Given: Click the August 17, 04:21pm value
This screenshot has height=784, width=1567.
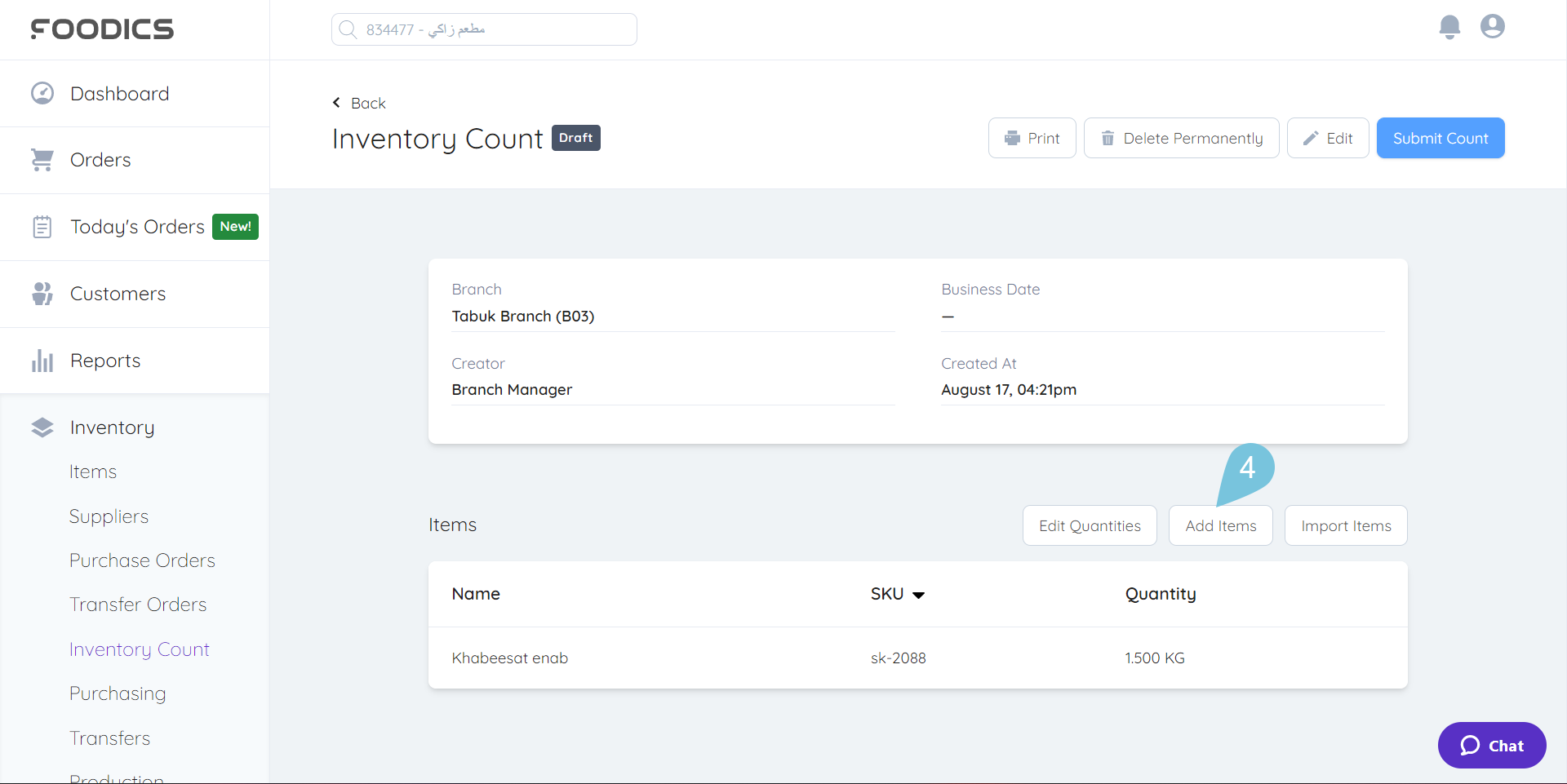Looking at the screenshot, I should pos(1009,390).
